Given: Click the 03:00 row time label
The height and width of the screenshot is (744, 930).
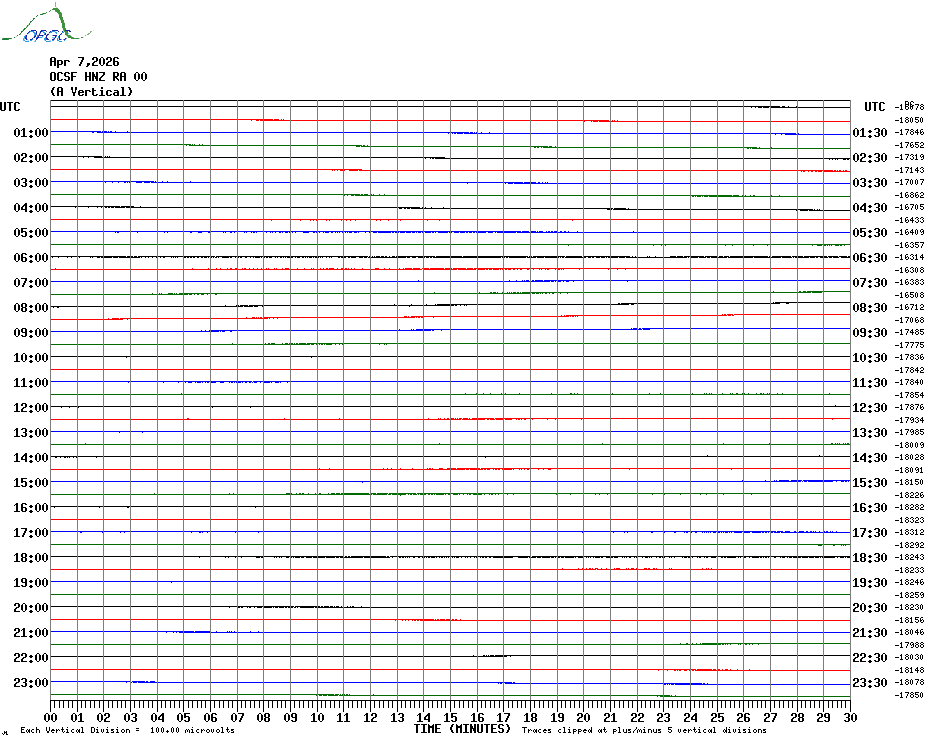Looking at the screenshot, I should pyautogui.click(x=31, y=182).
